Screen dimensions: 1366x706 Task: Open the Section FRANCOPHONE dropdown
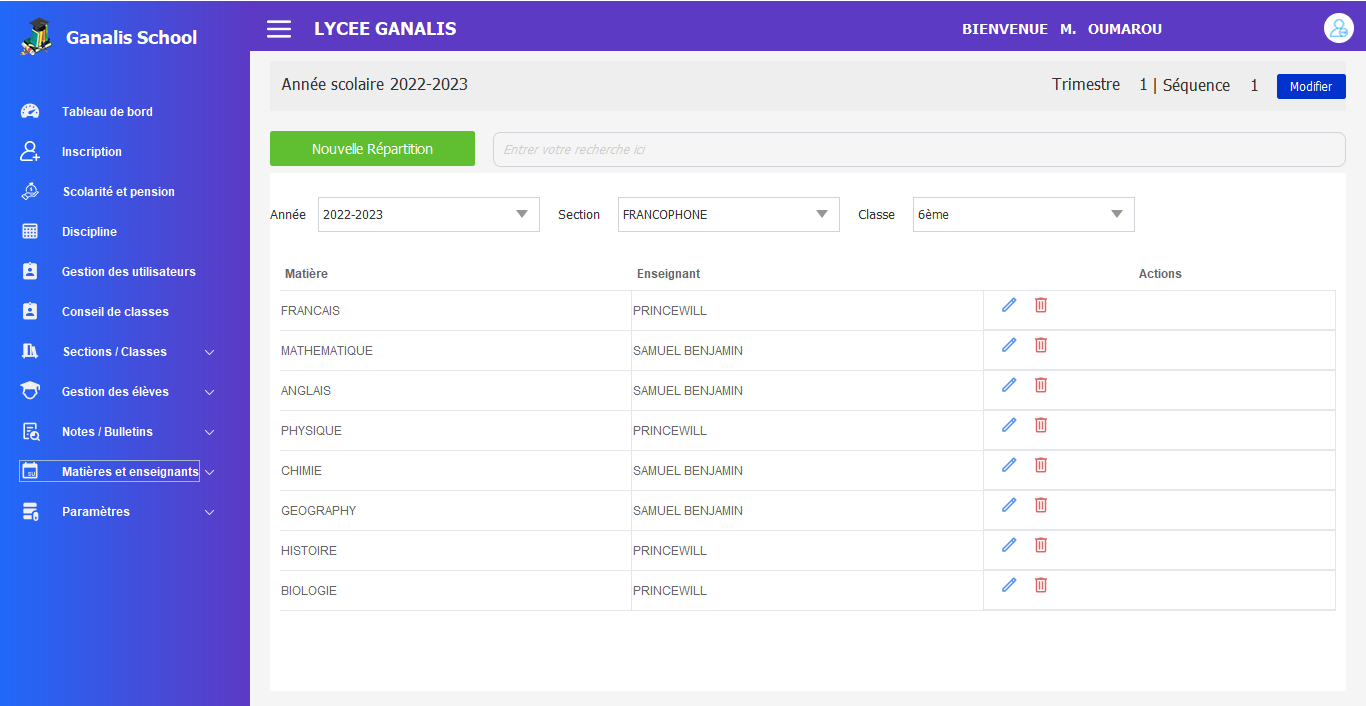coord(729,214)
